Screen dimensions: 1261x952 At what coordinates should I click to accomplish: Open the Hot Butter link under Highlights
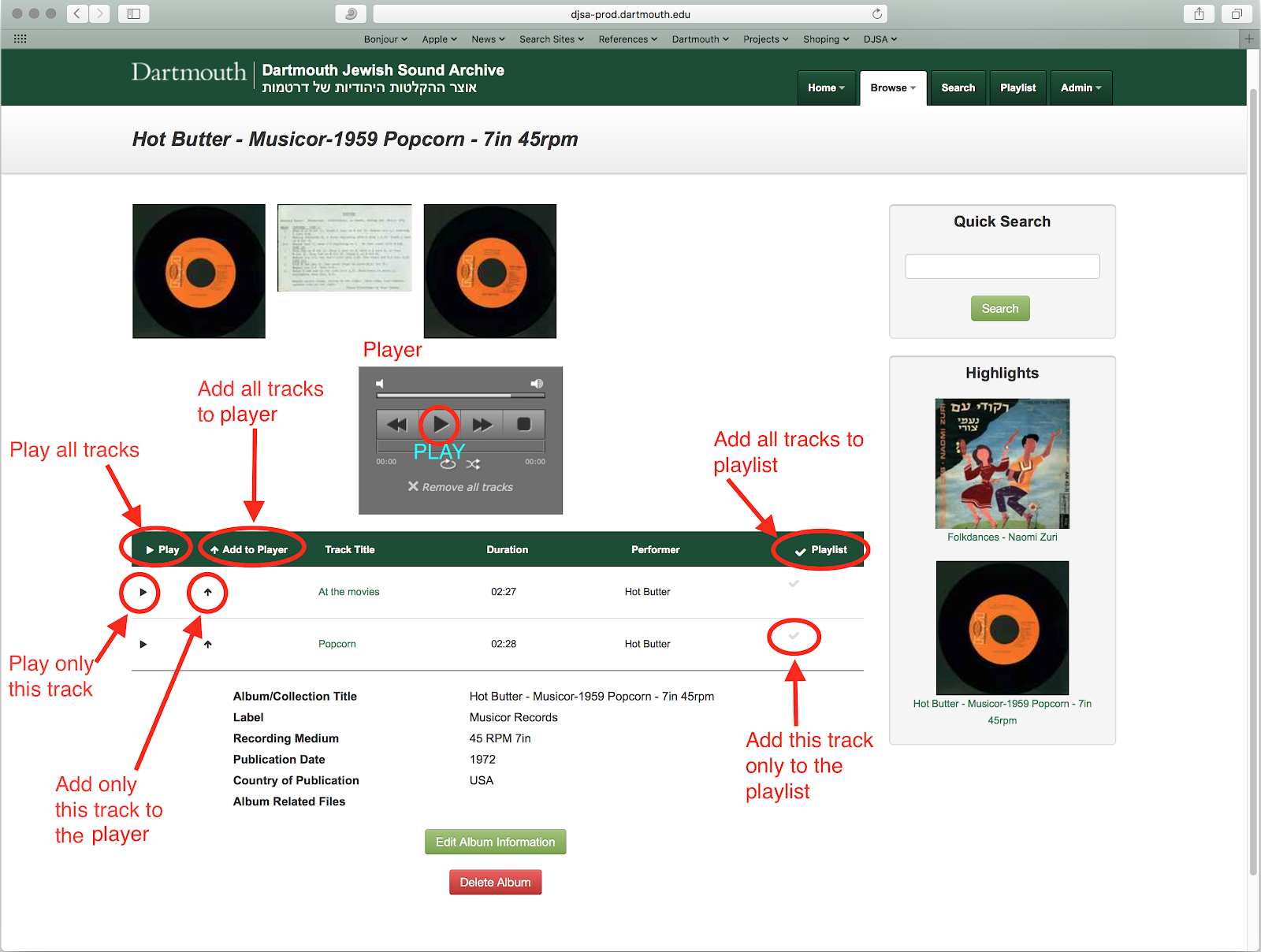pos(1002,712)
